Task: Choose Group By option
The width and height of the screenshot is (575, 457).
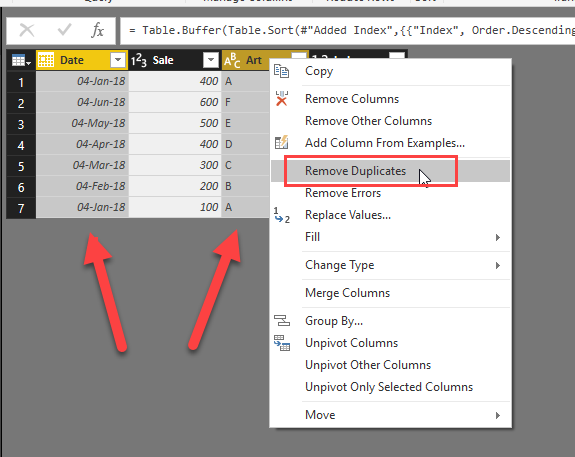Action: coord(390,321)
